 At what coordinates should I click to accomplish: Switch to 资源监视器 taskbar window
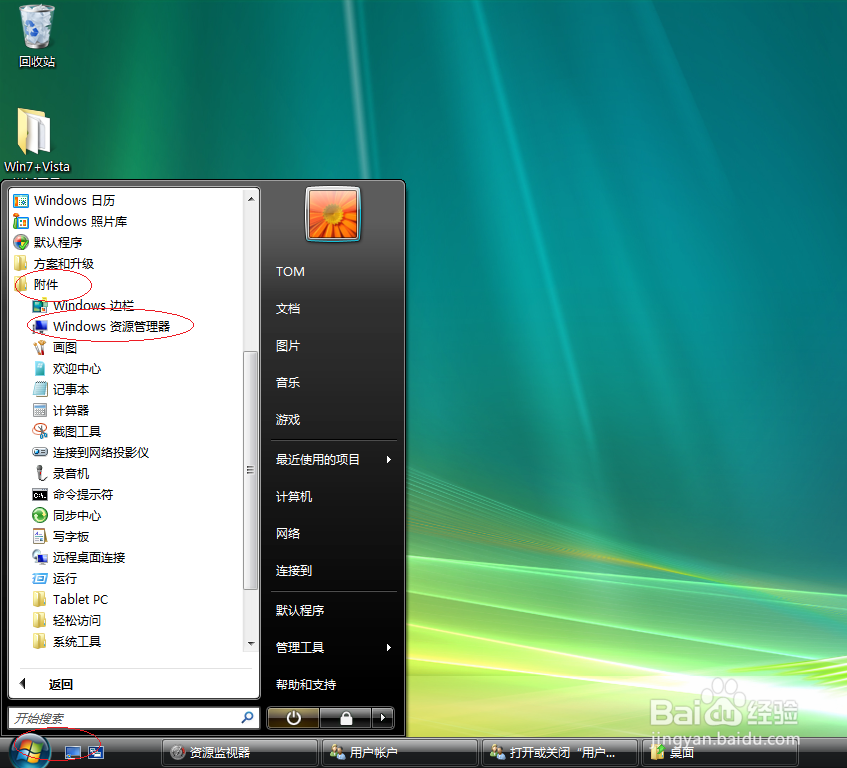click(239, 752)
